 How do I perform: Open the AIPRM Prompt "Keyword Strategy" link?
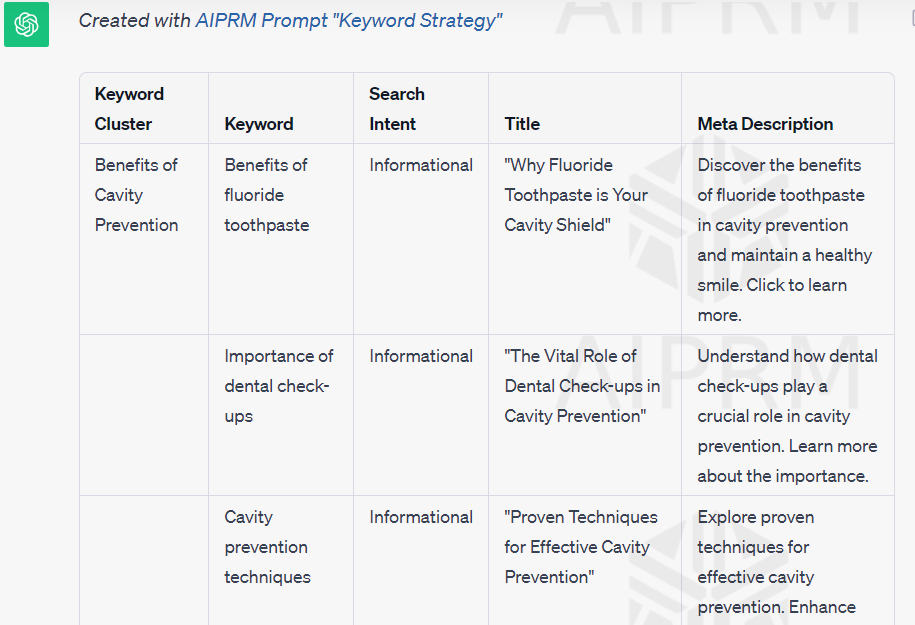pos(349,20)
